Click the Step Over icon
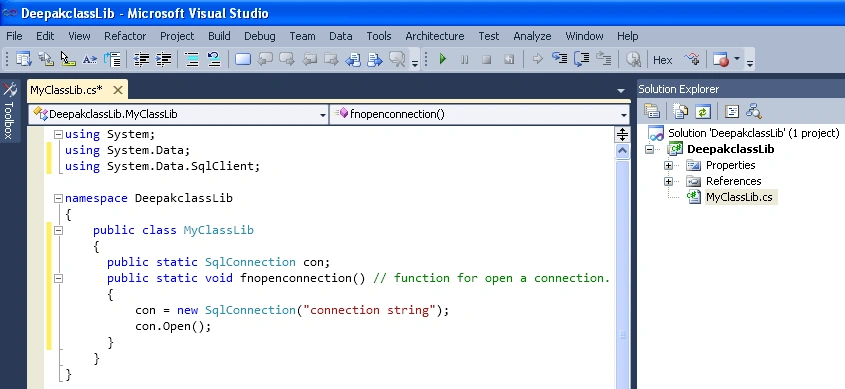Viewport: 845px width, 389px height. click(581, 59)
